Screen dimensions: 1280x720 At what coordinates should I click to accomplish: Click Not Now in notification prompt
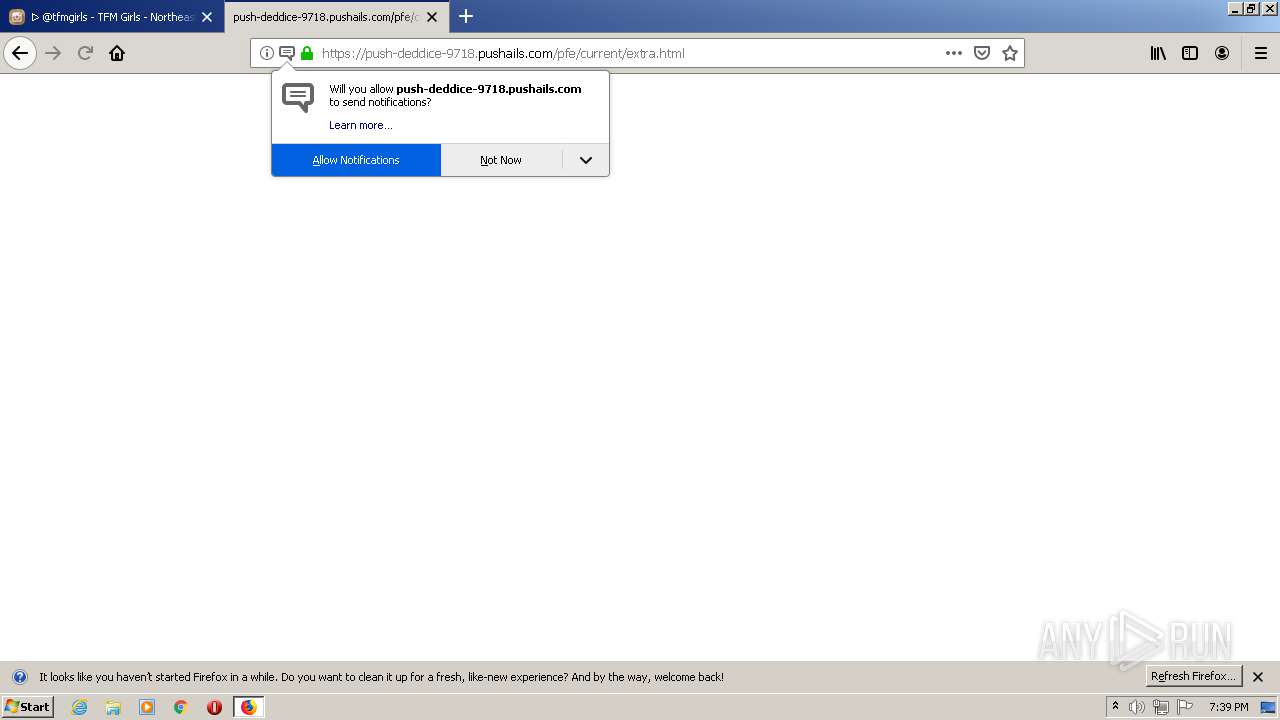pos(501,160)
